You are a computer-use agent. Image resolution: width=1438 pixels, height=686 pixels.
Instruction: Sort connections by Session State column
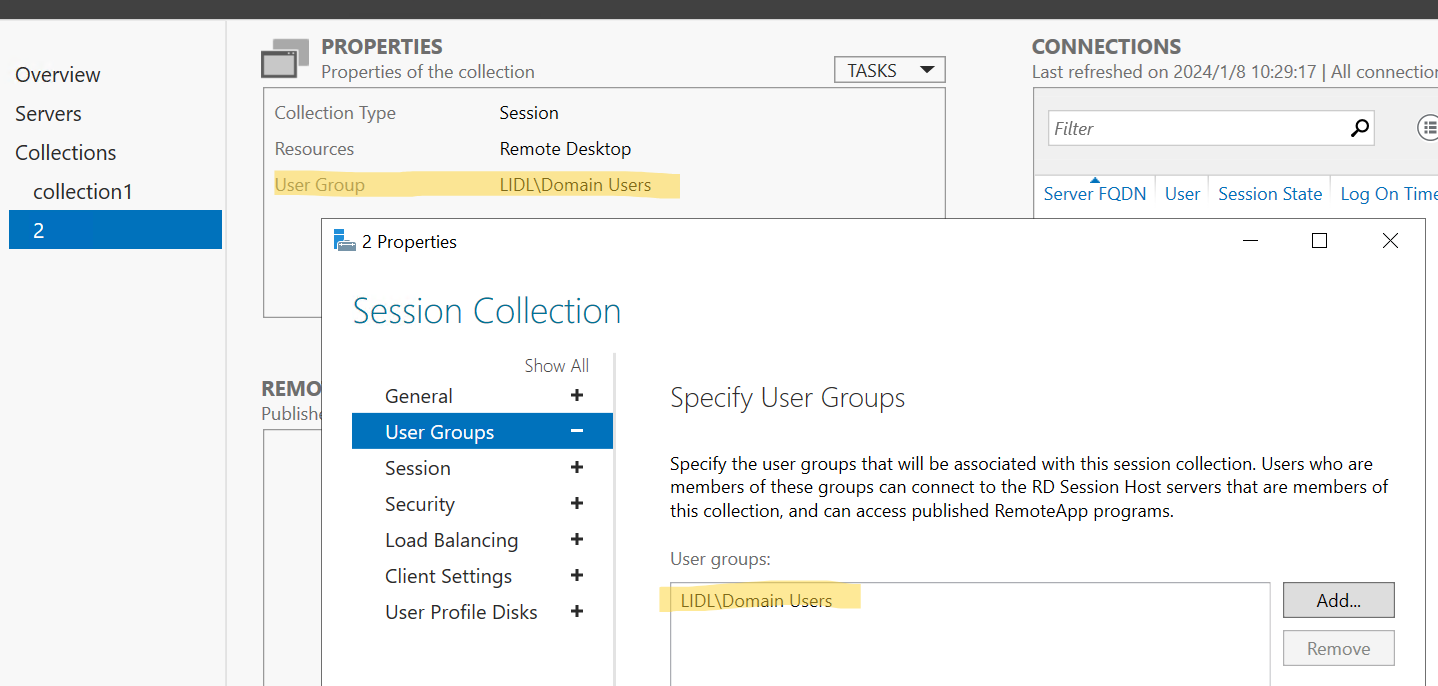coord(1270,194)
